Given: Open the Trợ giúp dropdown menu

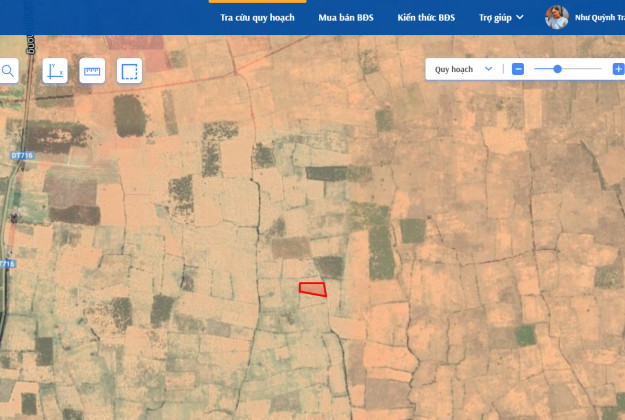Looking at the screenshot, I should coord(501,17).
